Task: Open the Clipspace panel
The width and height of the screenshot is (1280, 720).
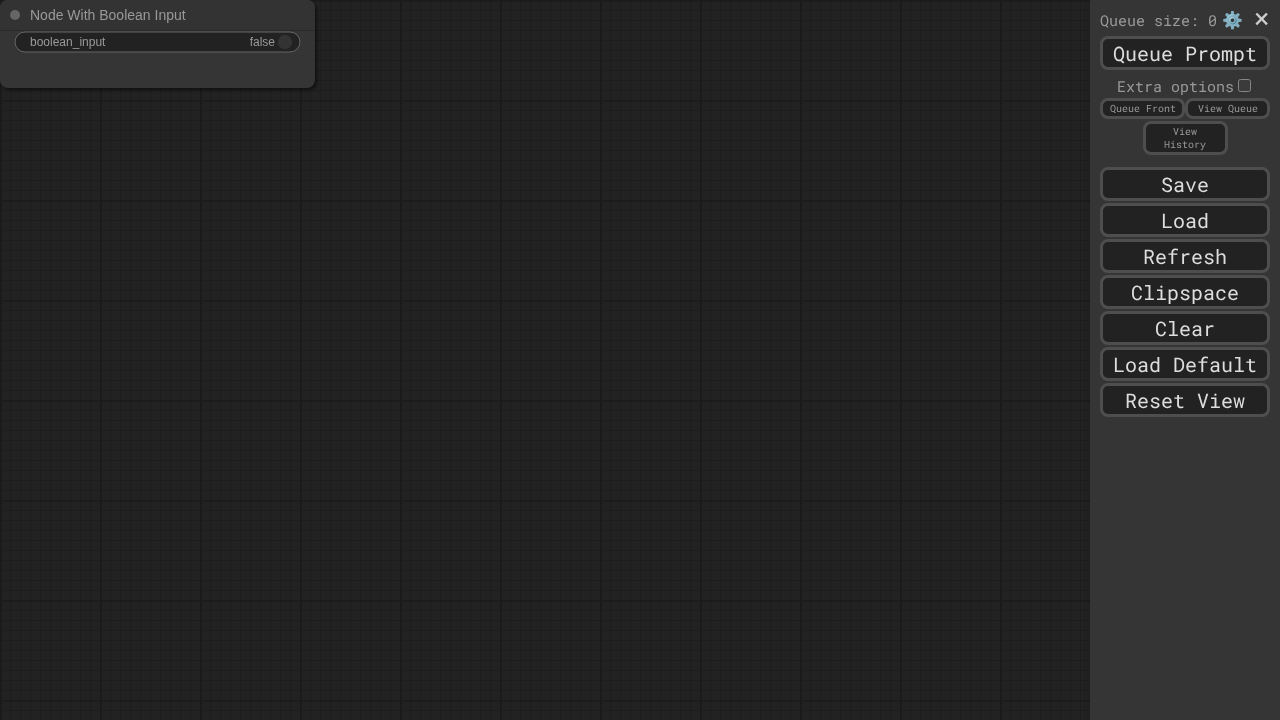Action: 1185,293
